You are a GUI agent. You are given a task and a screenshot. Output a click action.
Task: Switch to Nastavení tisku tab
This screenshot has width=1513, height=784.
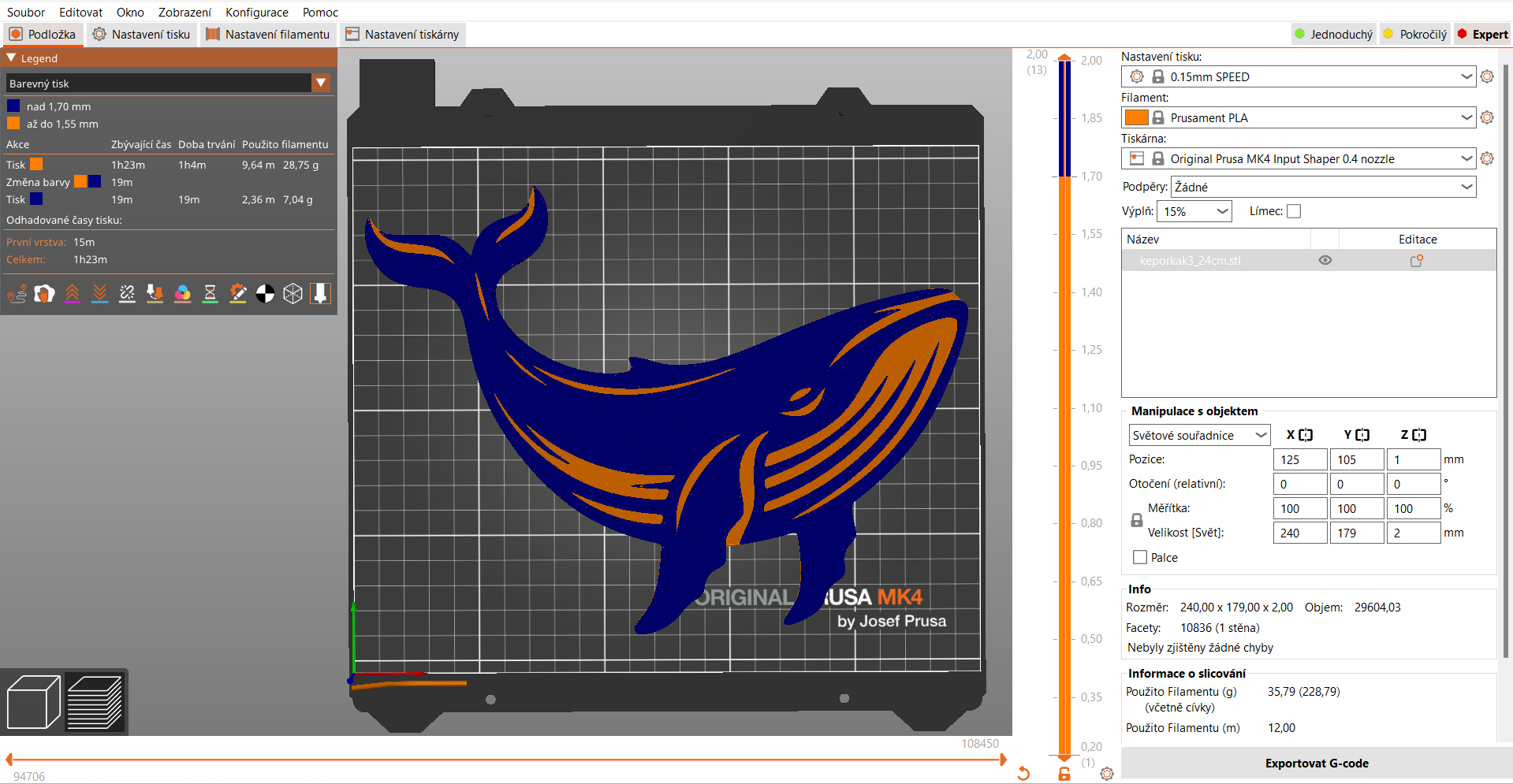coord(141,34)
